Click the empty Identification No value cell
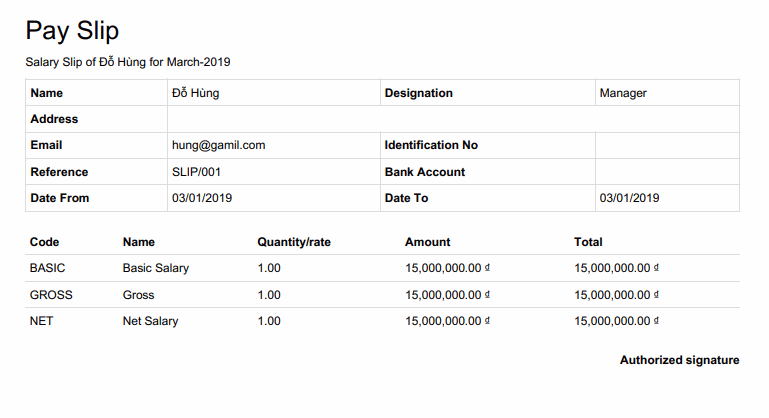Viewport: 769px width, 418px height. [667, 145]
